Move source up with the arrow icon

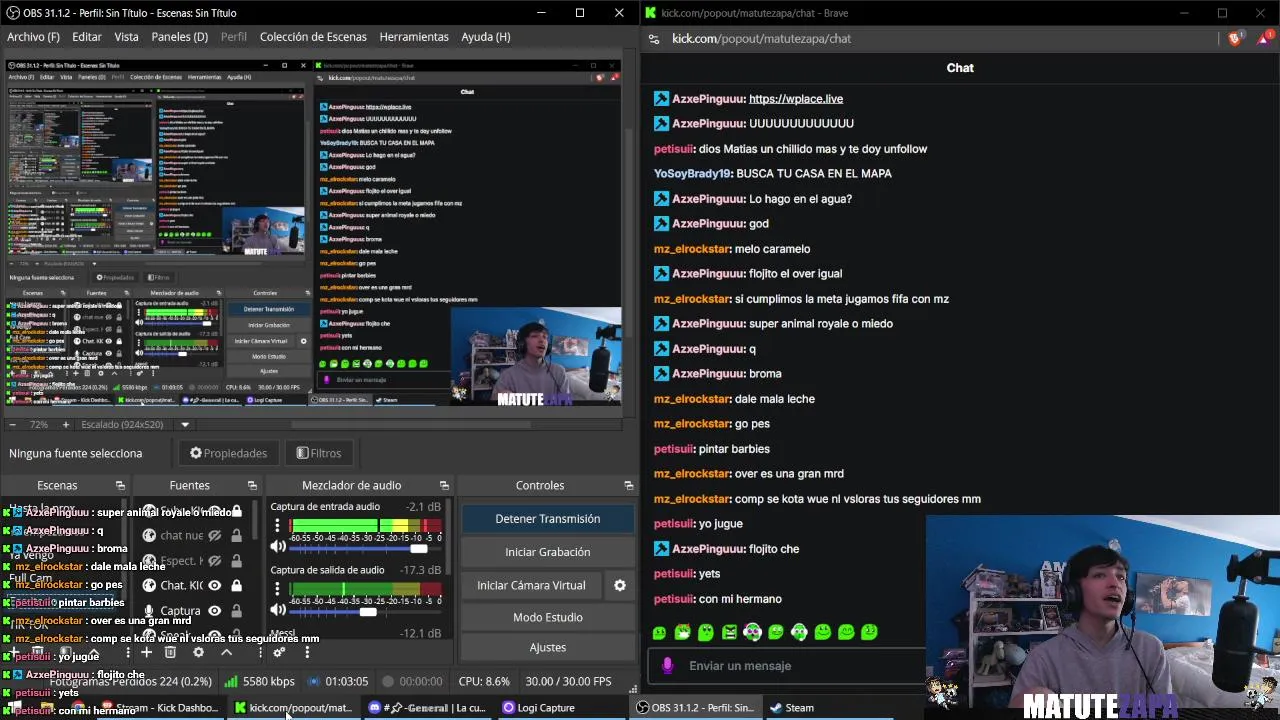coord(226,652)
